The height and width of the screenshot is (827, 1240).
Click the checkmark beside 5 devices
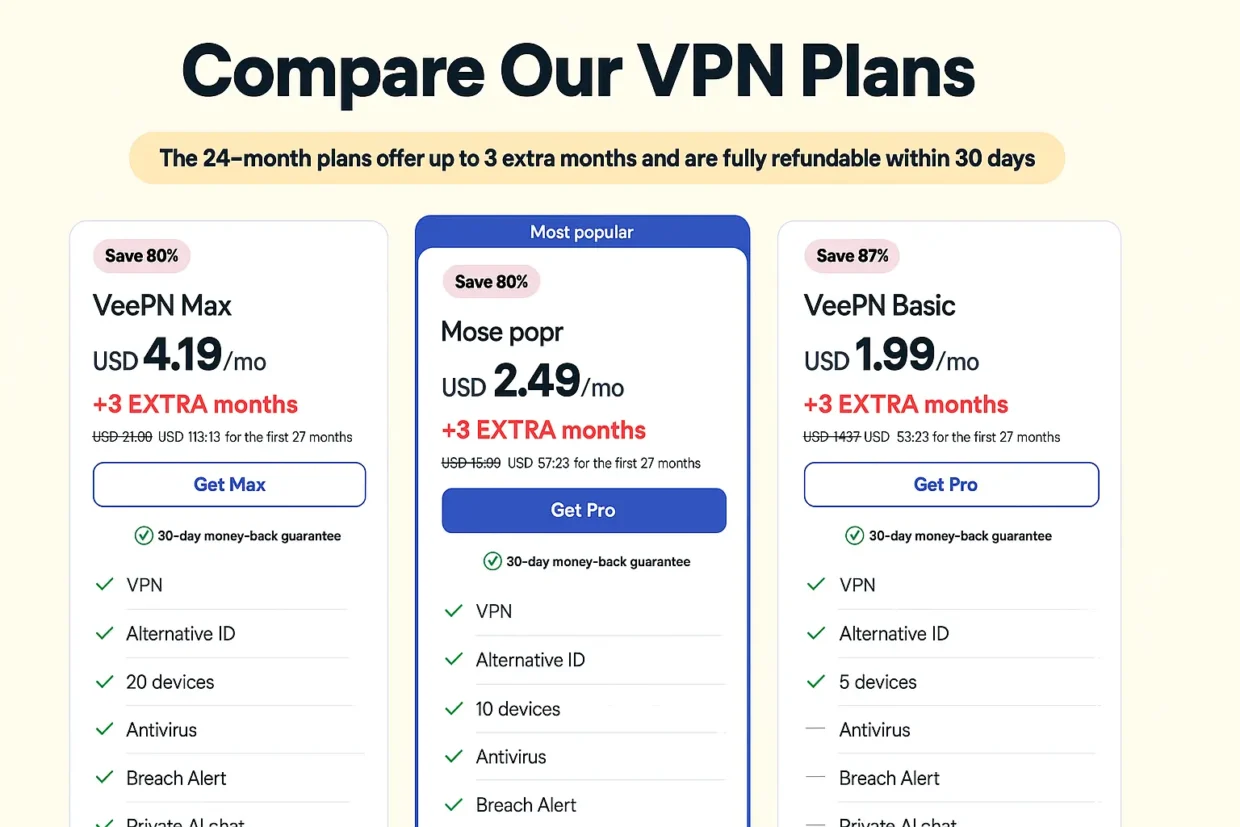pyautogui.click(x=816, y=682)
